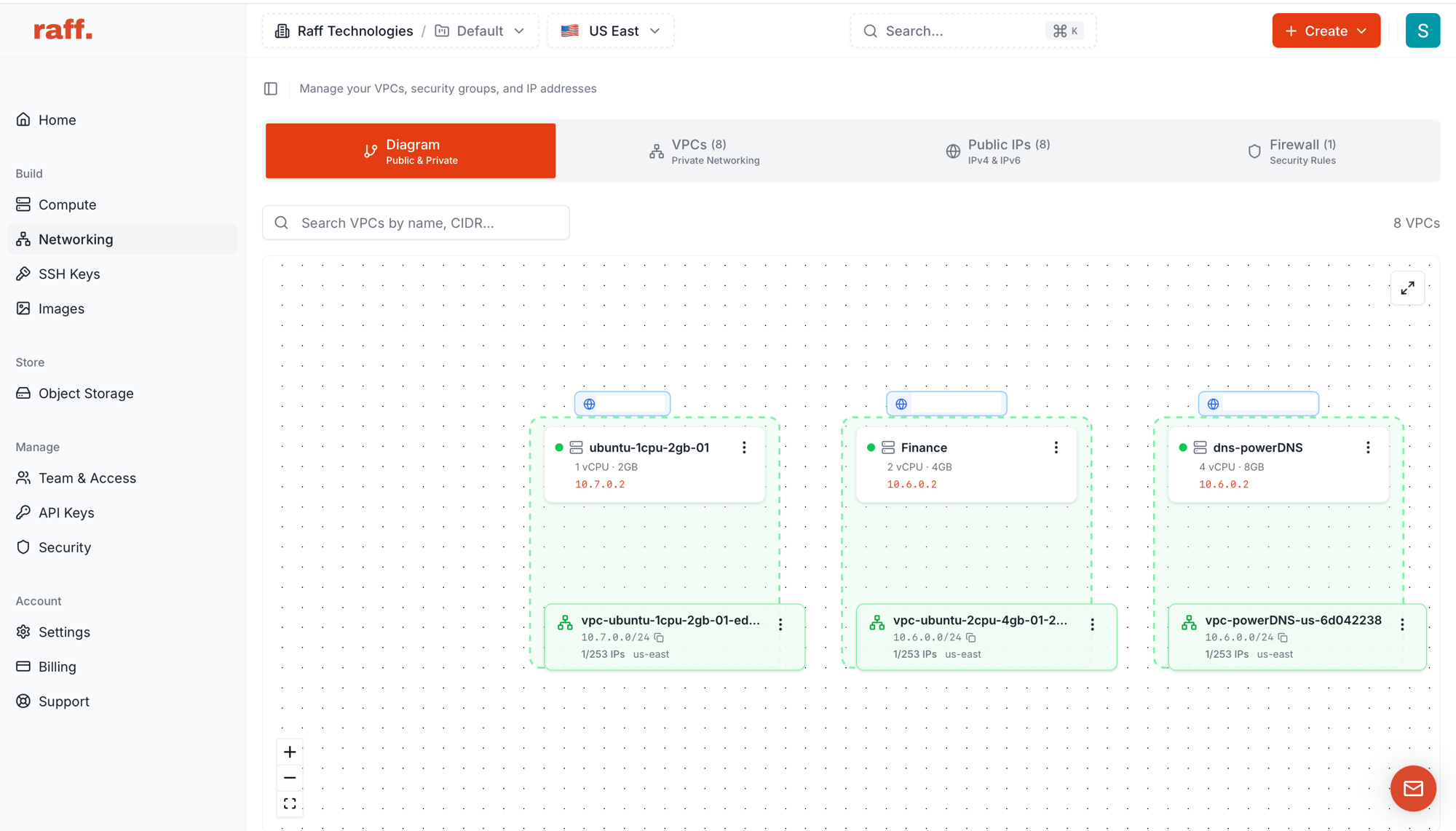Click the public IP globe above dns-powerDNS

[1213, 404]
